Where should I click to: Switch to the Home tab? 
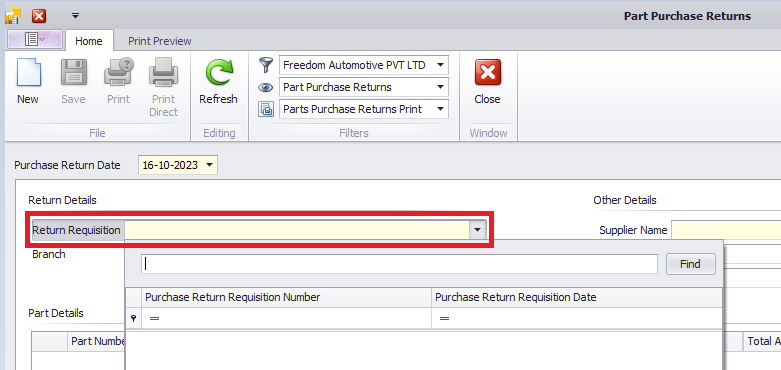(89, 41)
